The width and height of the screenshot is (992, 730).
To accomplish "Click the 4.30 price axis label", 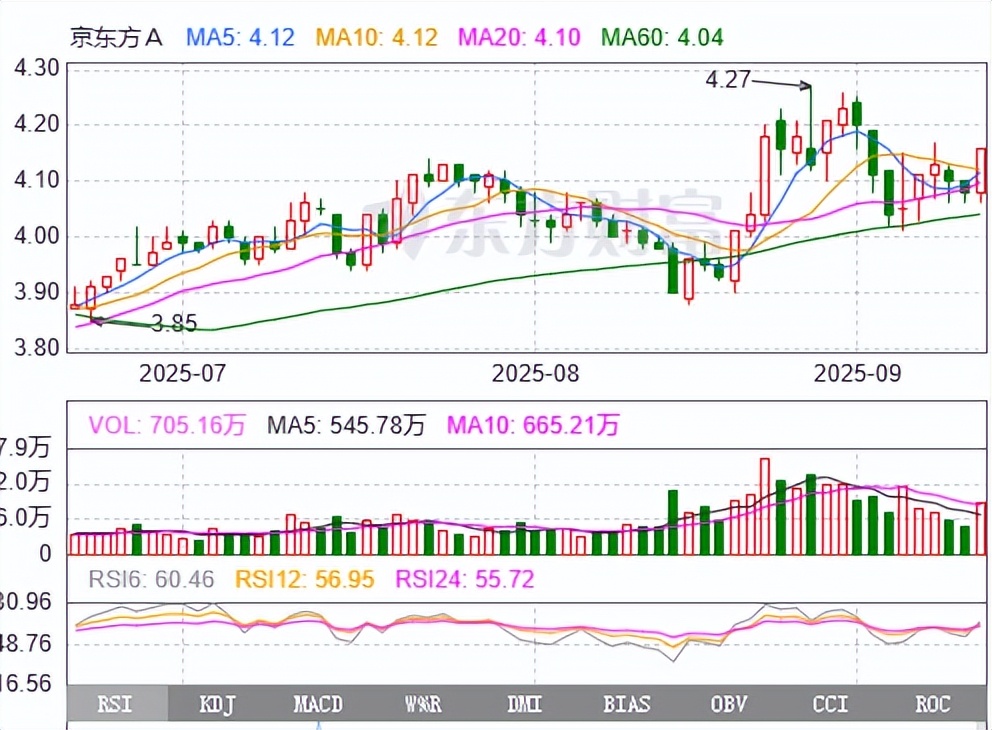I will [x=36, y=68].
